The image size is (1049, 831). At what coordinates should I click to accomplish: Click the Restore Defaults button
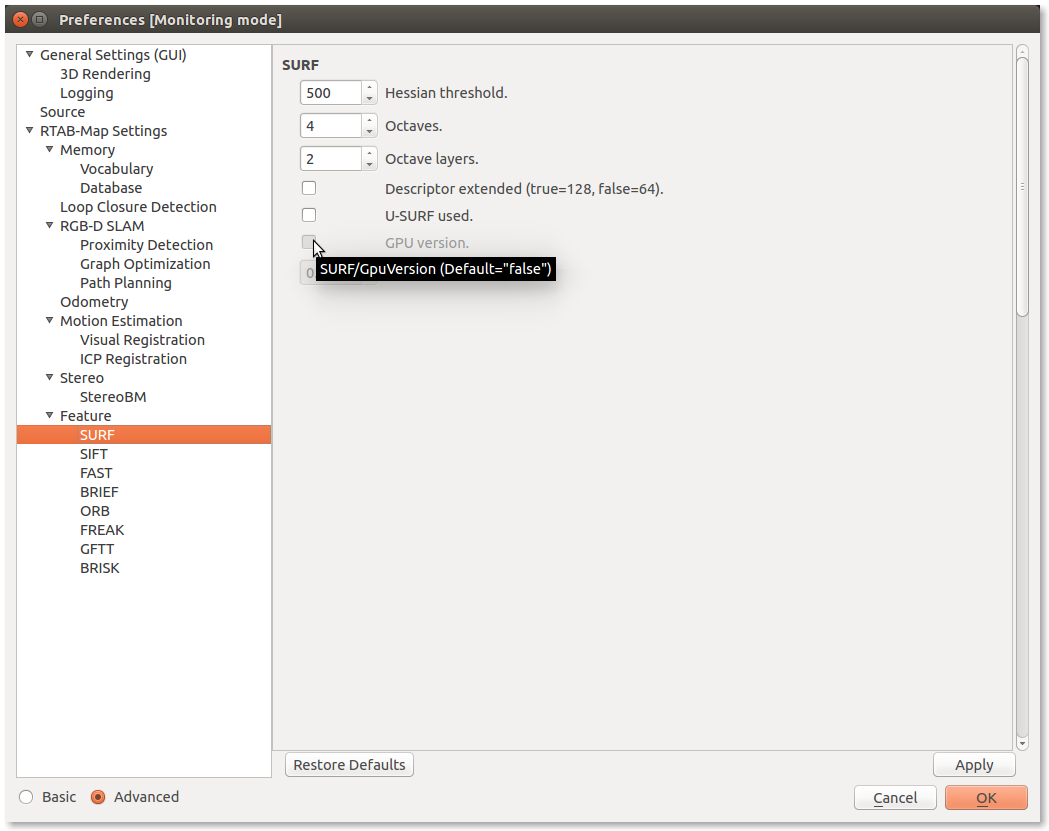[349, 765]
